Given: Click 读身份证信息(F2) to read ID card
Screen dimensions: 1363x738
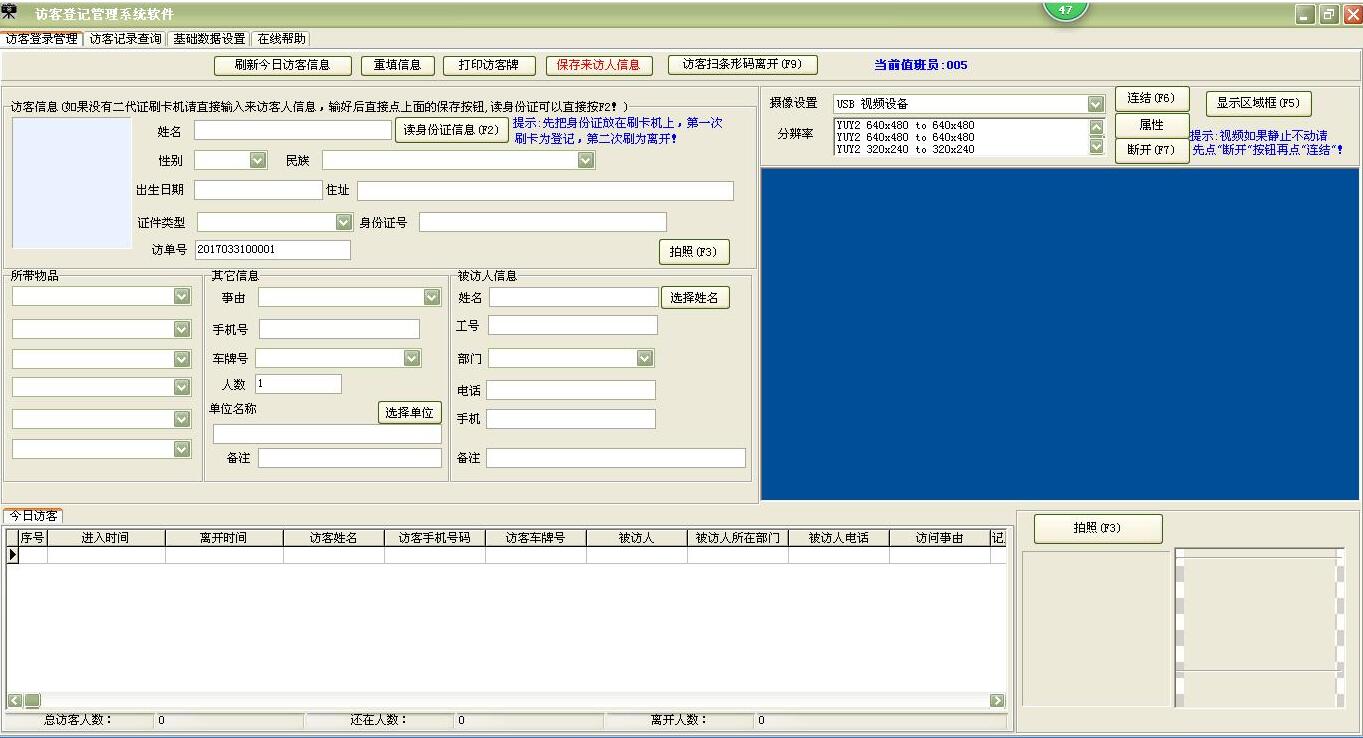Looking at the screenshot, I should tap(452, 130).
